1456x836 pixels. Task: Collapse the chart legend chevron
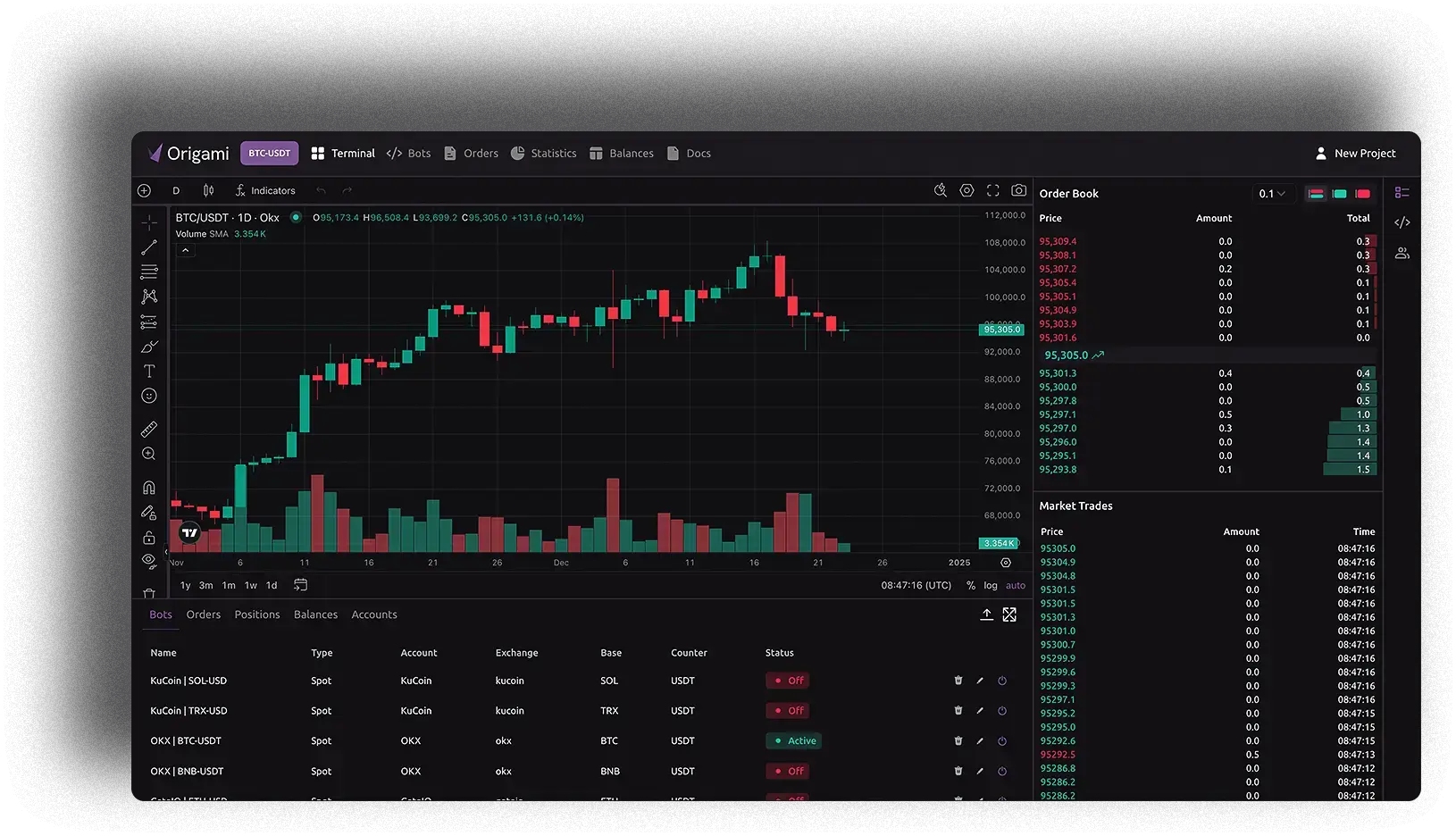185,251
